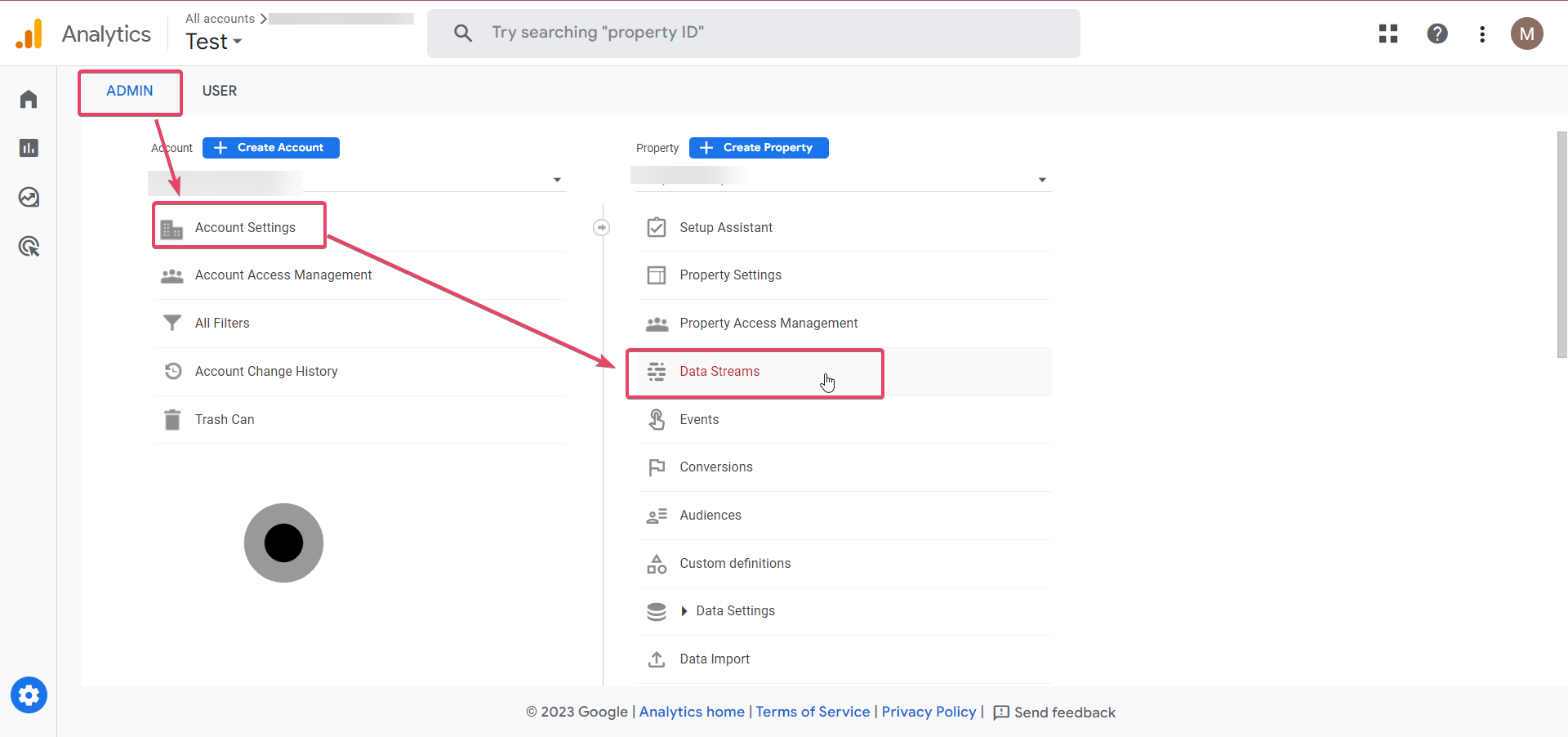The width and height of the screenshot is (1568, 737).
Task: Open the Advertising icon in sidebar
Action: [x=29, y=246]
